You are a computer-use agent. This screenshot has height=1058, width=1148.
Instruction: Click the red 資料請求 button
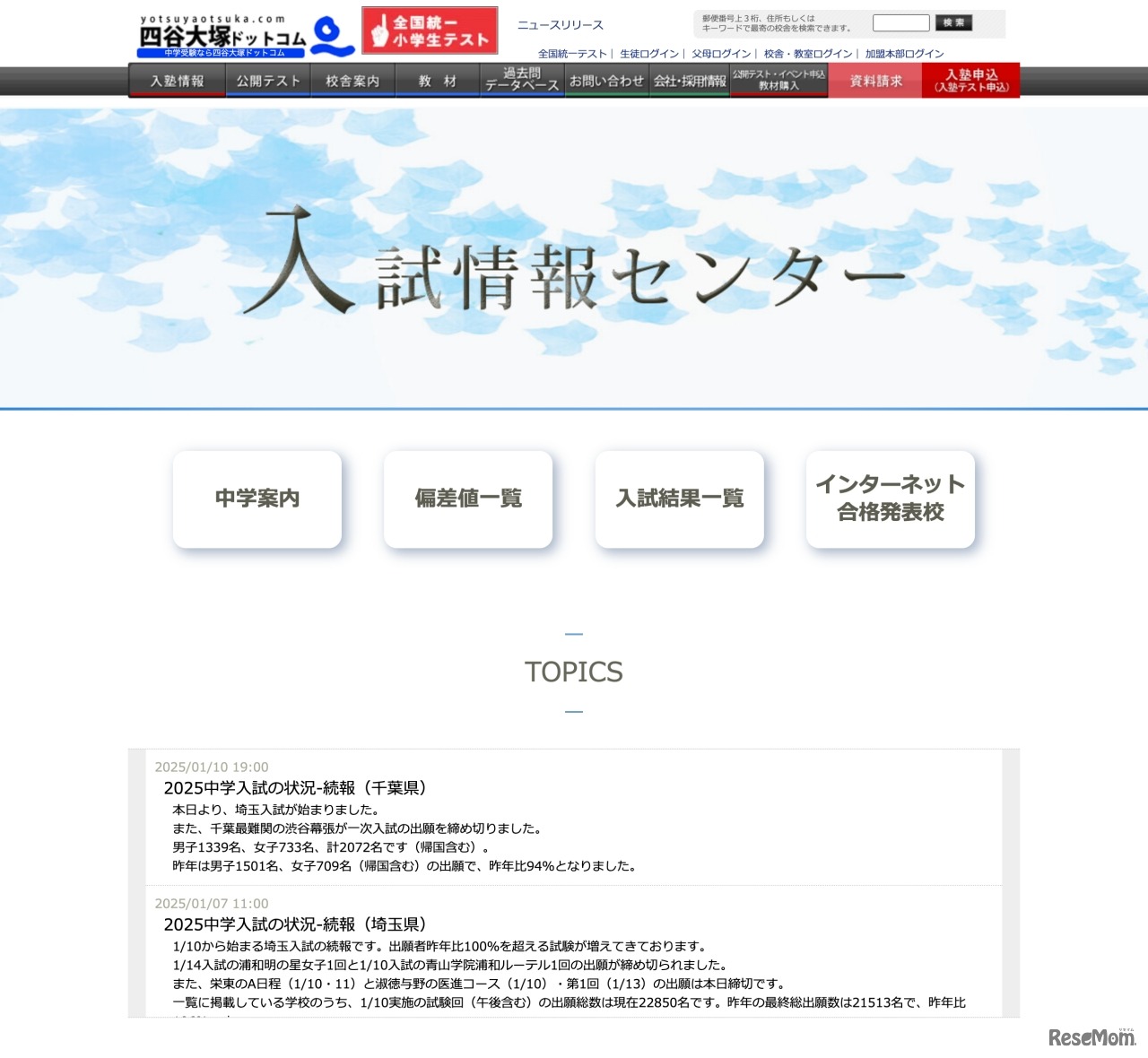pos(874,80)
